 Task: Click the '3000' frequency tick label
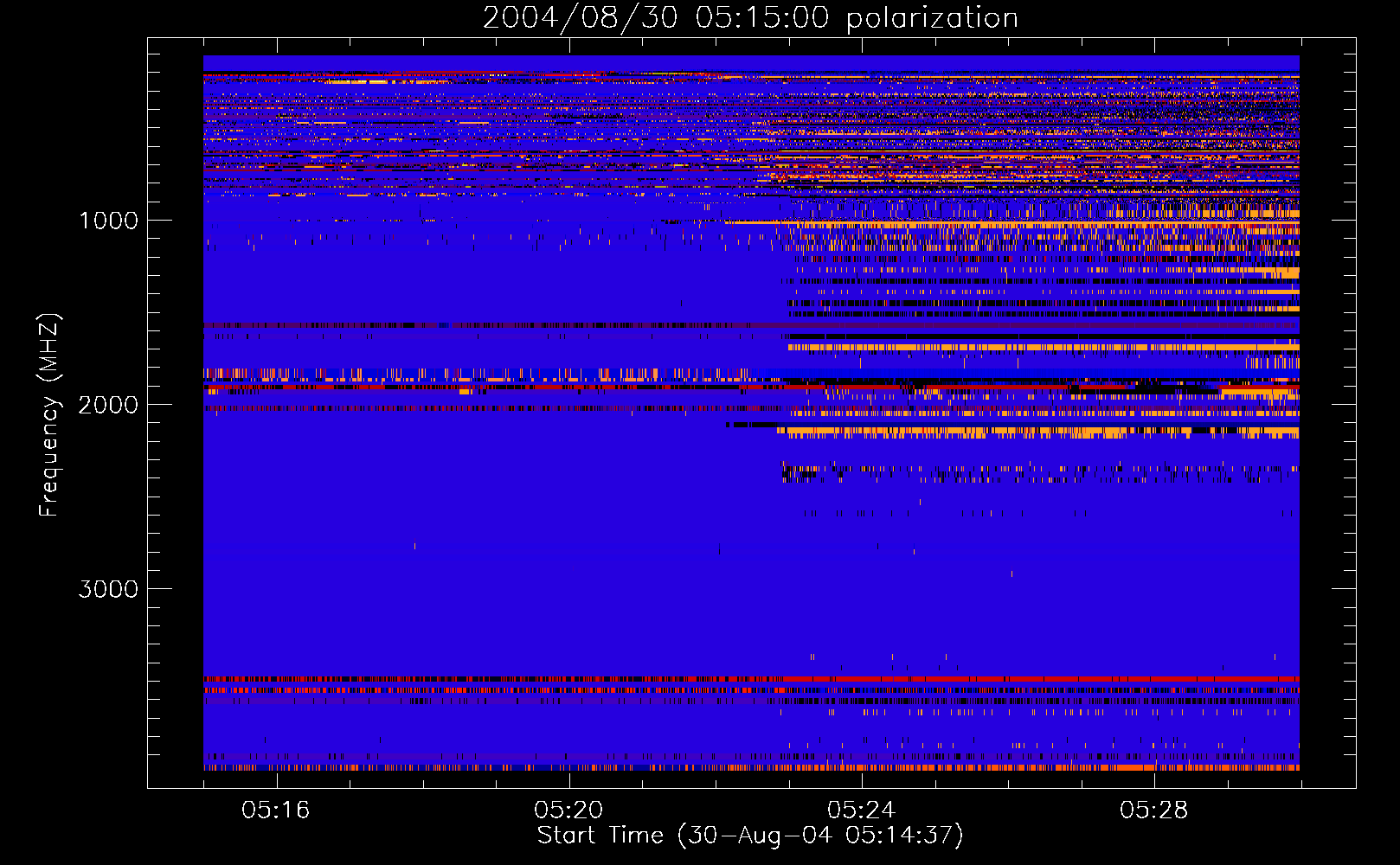pyautogui.click(x=108, y=589)
